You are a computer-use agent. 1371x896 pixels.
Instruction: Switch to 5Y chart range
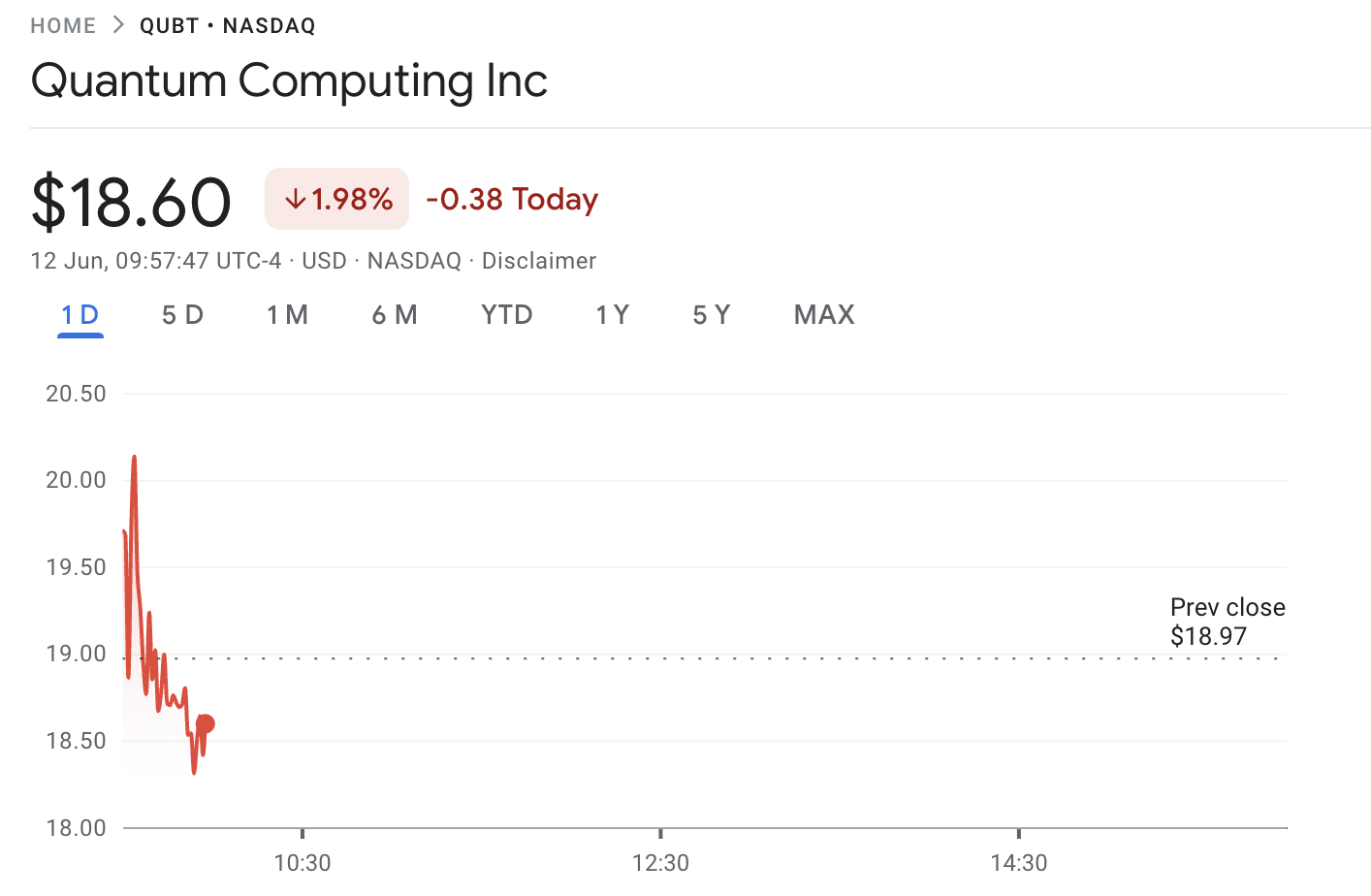pyautogui.click(x=712, y=315)
